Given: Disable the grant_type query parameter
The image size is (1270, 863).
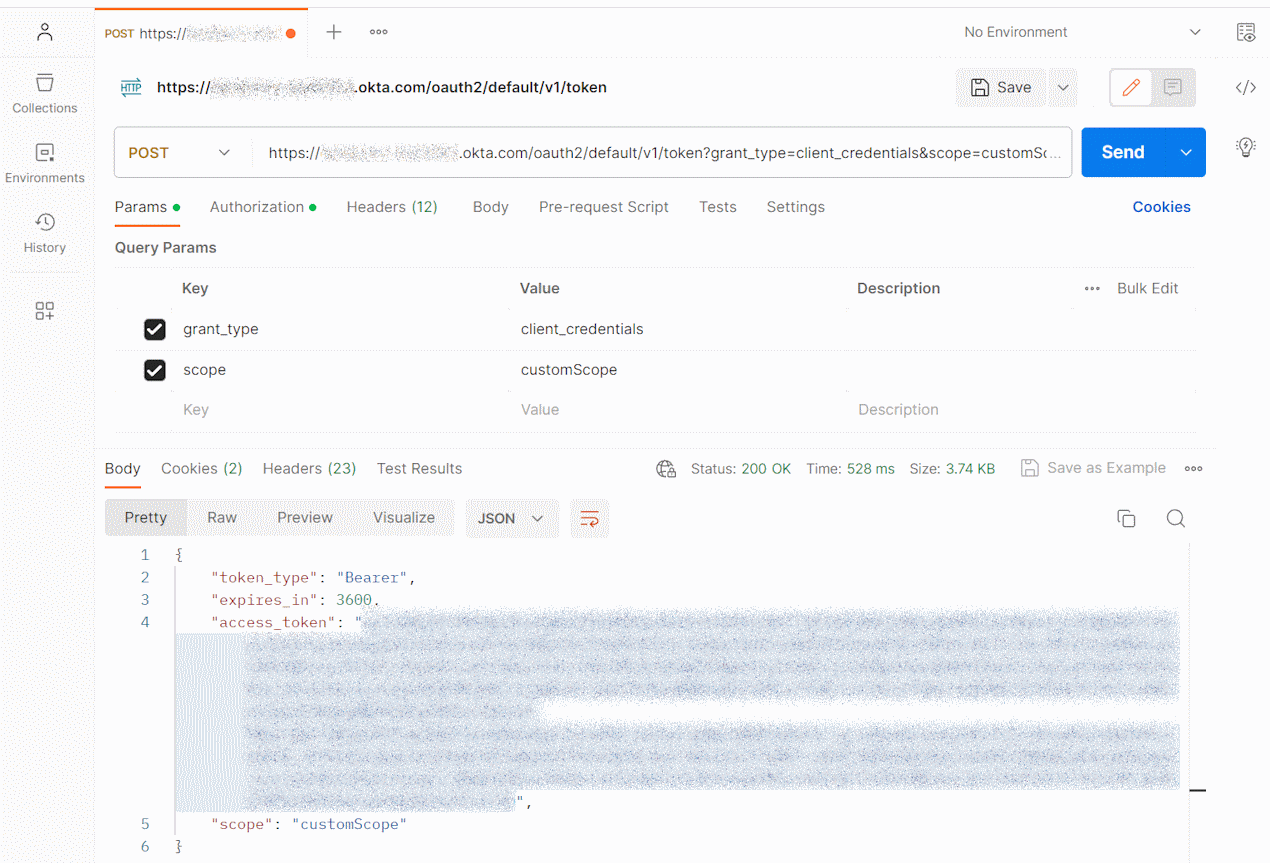Looking at the screenshot, I should click(x=155, y=329).
